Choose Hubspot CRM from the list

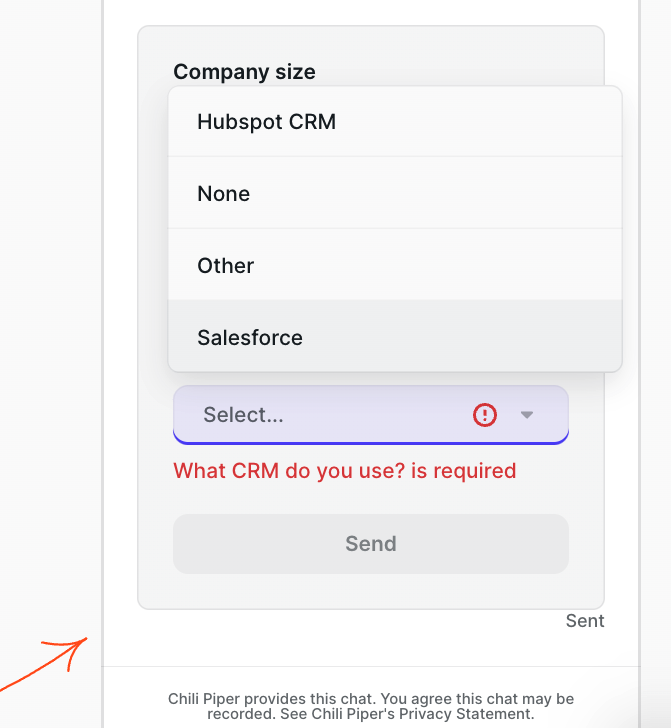click(x=395, y=122)
